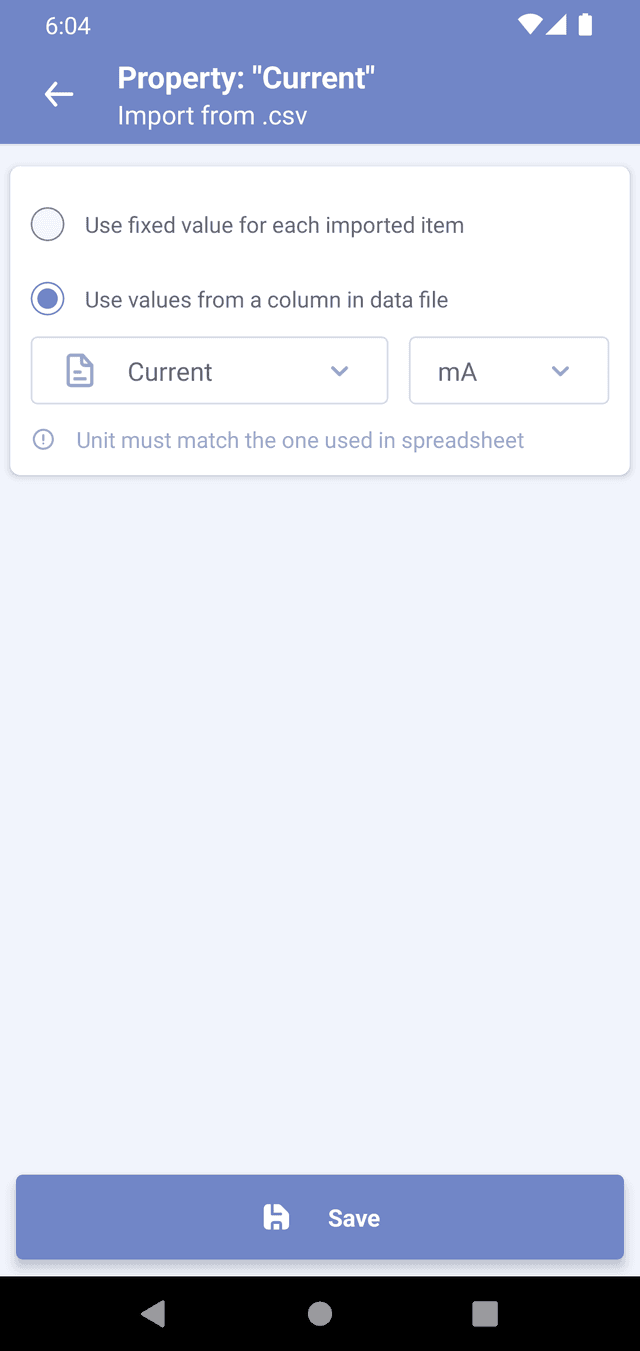Tap the back arrow in the header
Image resolution: width=640 pixels, height=1351 pixels.
pos(59,95)
